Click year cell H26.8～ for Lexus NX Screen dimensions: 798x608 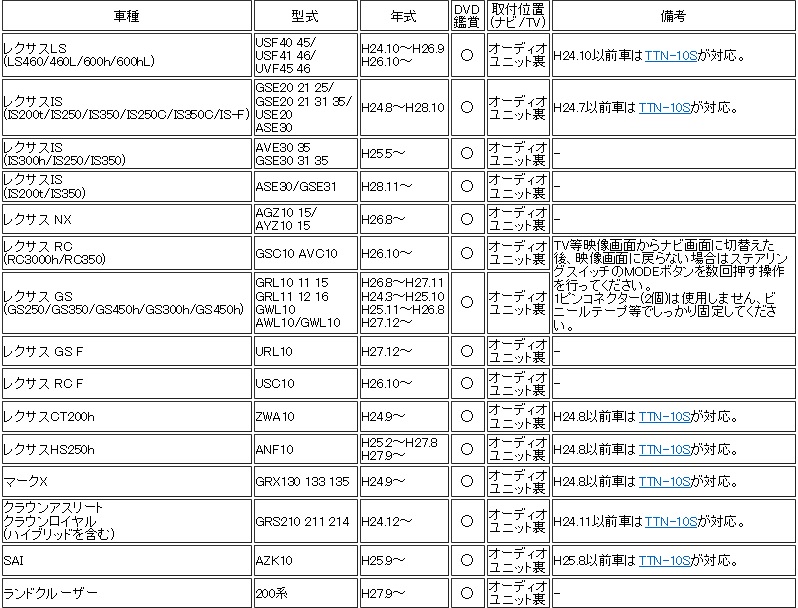[x=404, y=219]
